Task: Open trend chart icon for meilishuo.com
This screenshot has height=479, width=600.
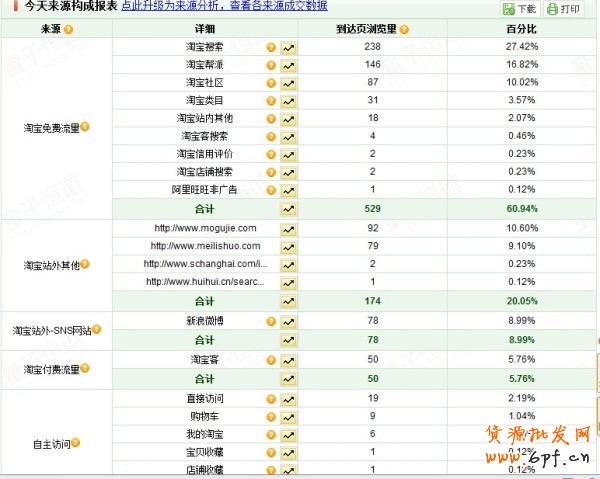Action: coord(289,248)
